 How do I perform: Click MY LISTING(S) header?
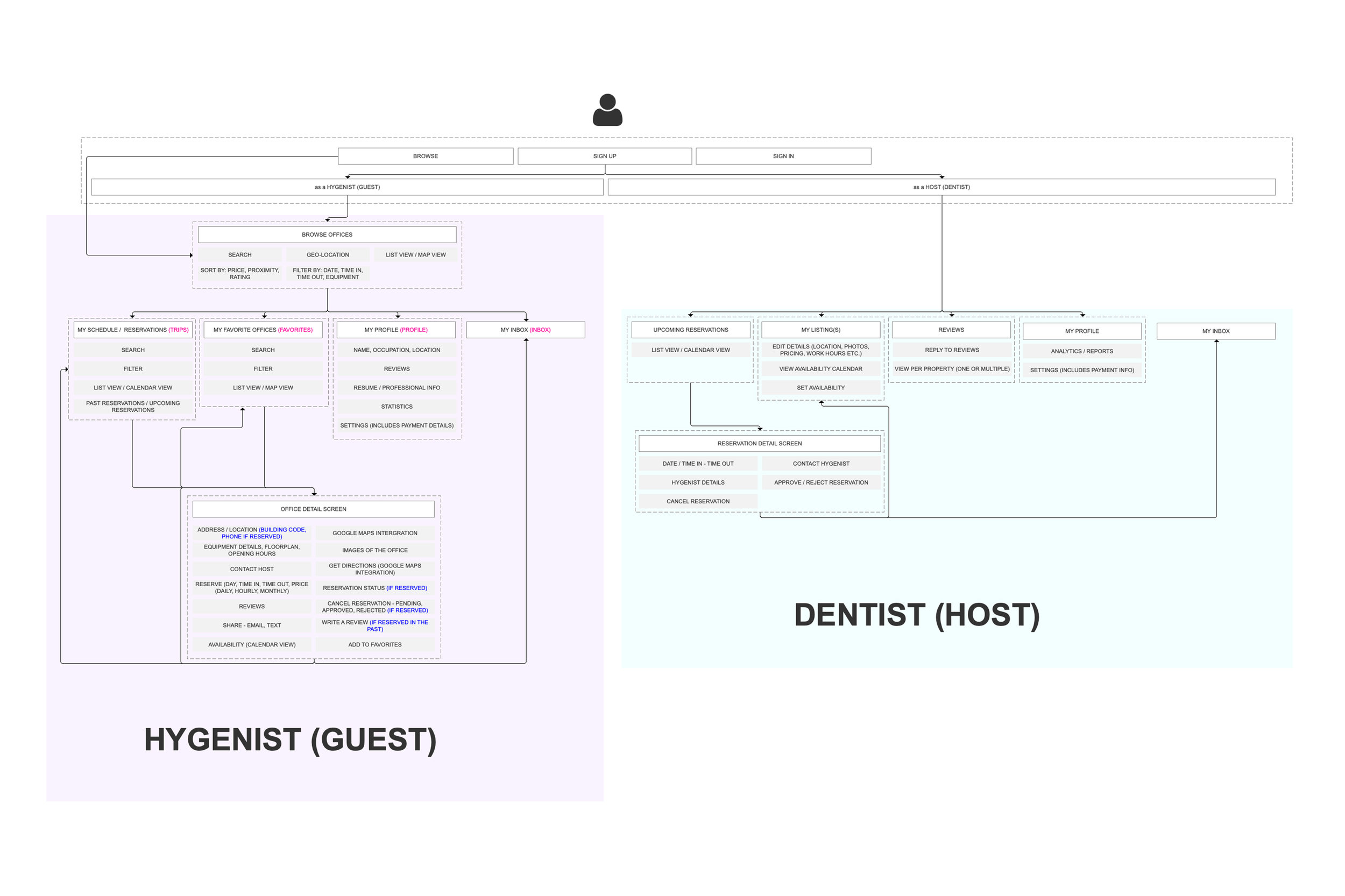tap(821, 330)
